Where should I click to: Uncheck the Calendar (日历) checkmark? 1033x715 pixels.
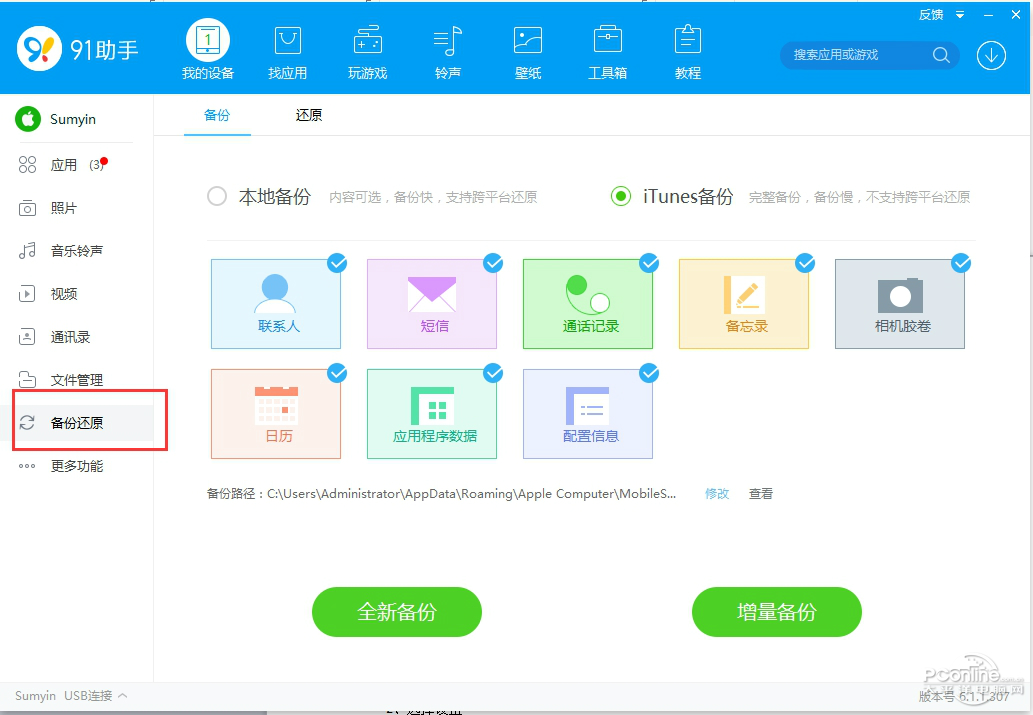click(x=337, y=374)
